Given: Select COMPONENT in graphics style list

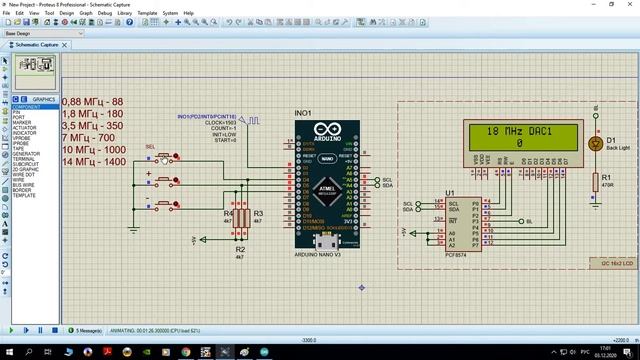Looking at the screenshot, I should tap(35, 107).
